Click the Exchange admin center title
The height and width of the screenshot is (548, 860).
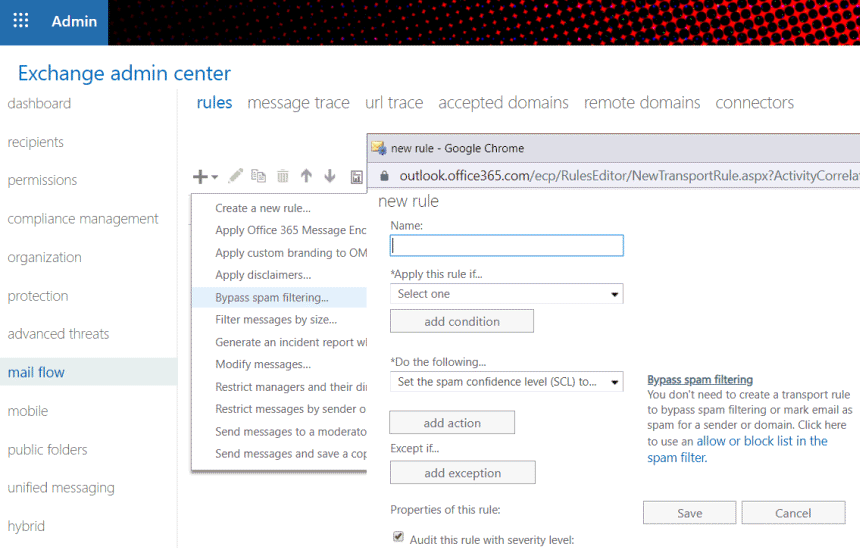pyautogui.click(x=125, y=73)
